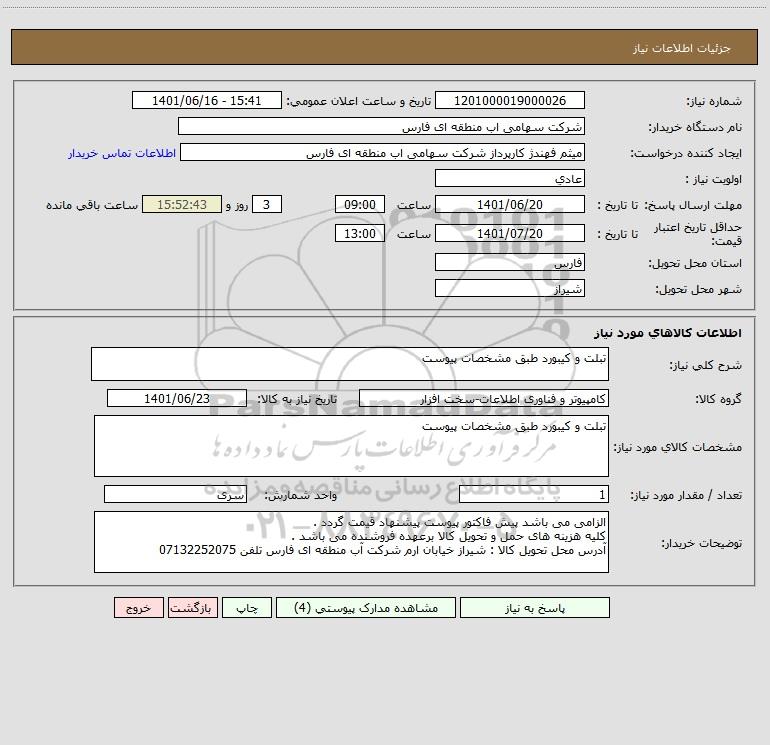The height and width of the screenshot is (745, 770).
Task: Click the label اولویت نیاز
Action: coord(714,180)
